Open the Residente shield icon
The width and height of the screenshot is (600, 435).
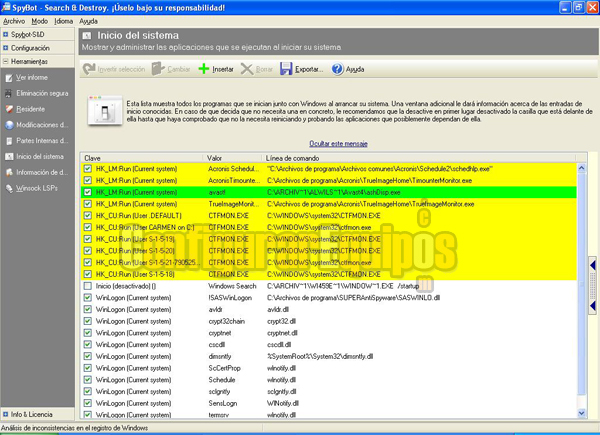[9, 109]
